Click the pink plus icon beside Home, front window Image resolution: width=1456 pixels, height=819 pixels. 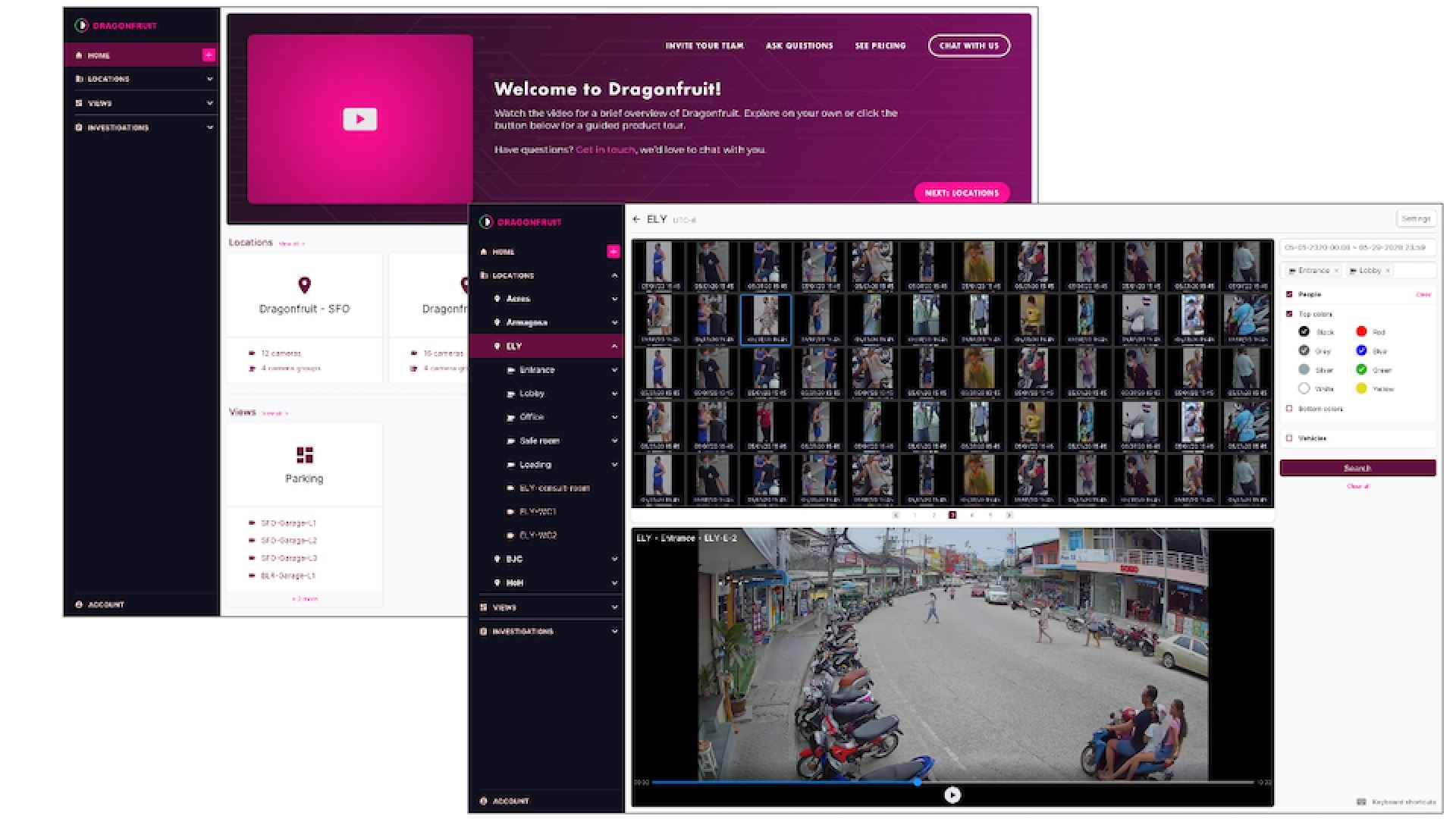[x=613, y=251]
